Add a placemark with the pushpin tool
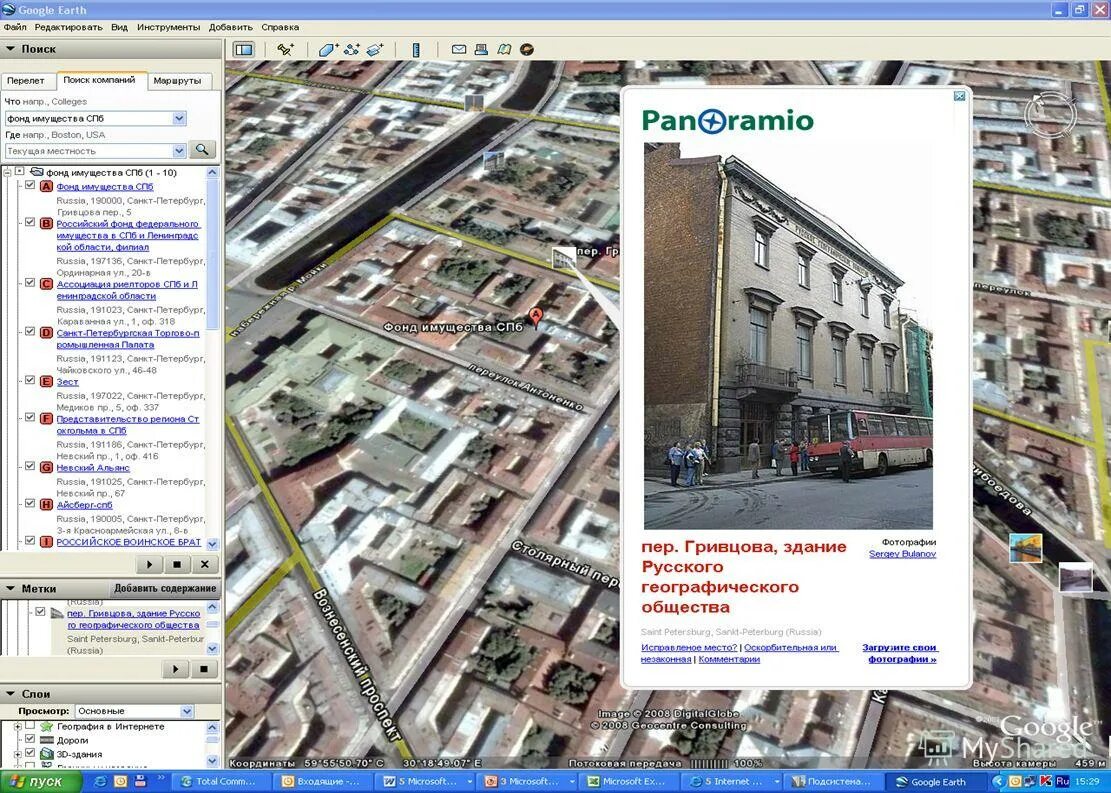 (x=286, y=50)
